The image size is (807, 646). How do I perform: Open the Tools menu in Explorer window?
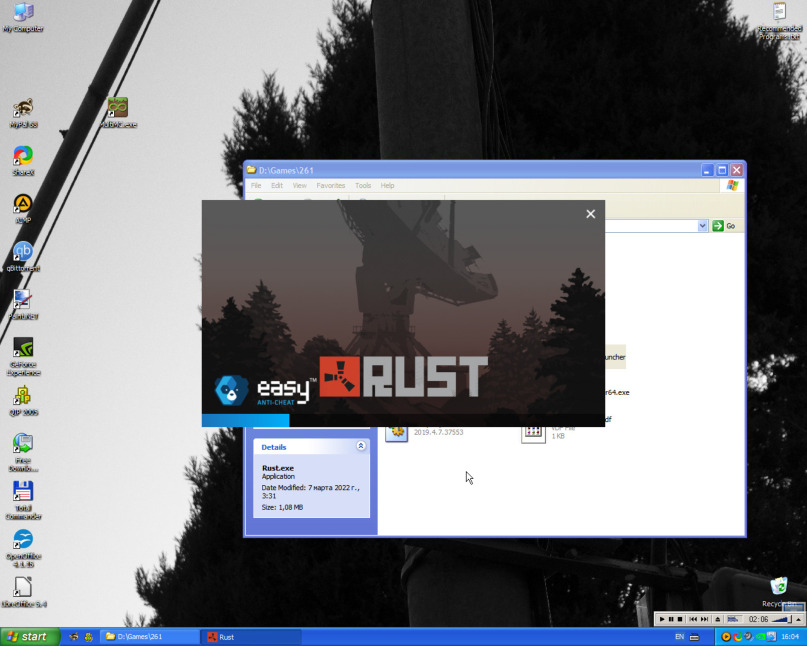click(x=363, y=185)
